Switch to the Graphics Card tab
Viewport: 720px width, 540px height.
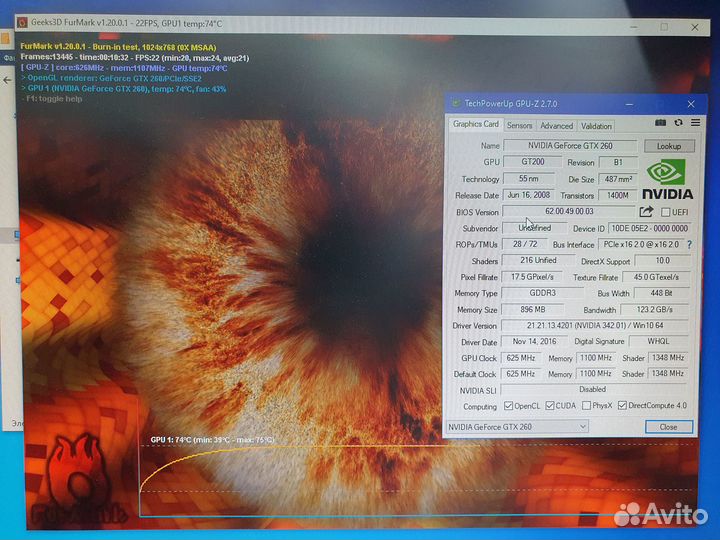[475, 124]
